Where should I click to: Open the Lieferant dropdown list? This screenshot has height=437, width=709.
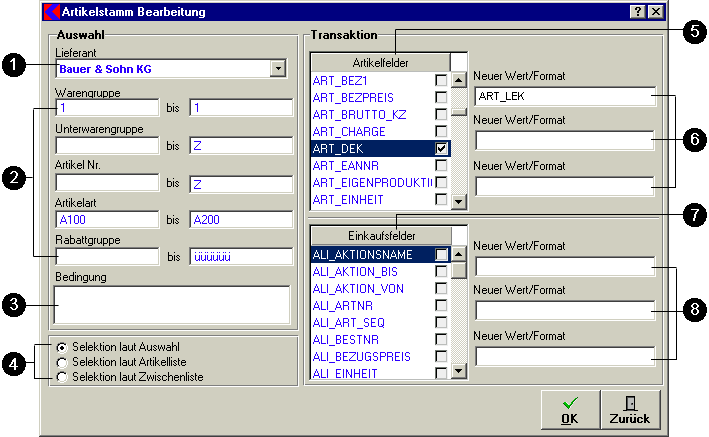(x=277, y=69)
